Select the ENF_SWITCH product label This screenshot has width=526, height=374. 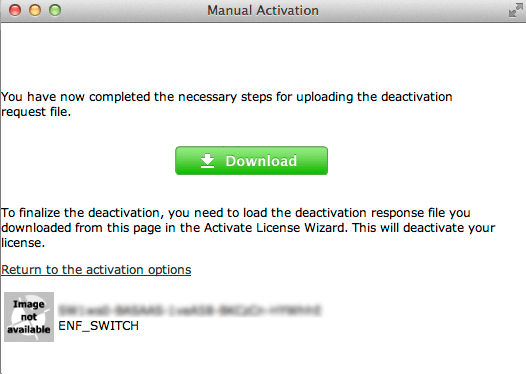(98, 326)
